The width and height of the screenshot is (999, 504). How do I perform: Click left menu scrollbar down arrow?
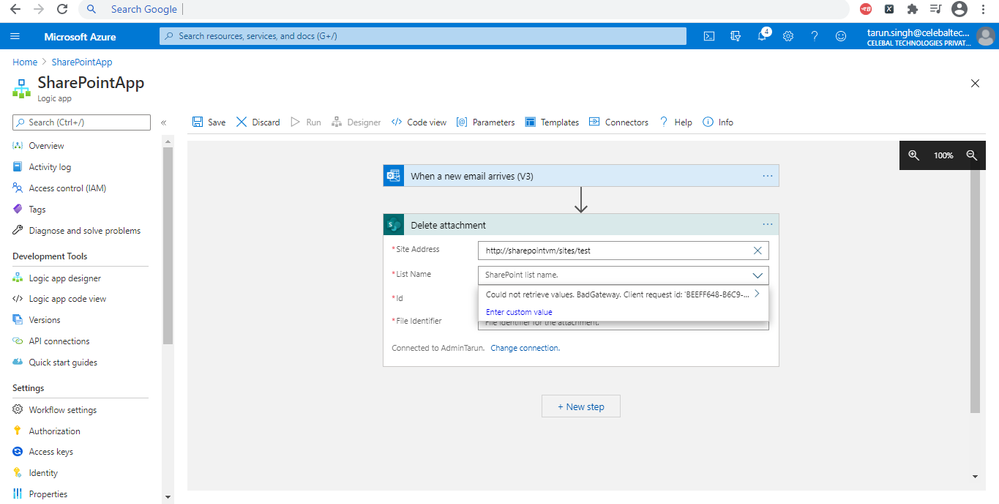(168, 497)
